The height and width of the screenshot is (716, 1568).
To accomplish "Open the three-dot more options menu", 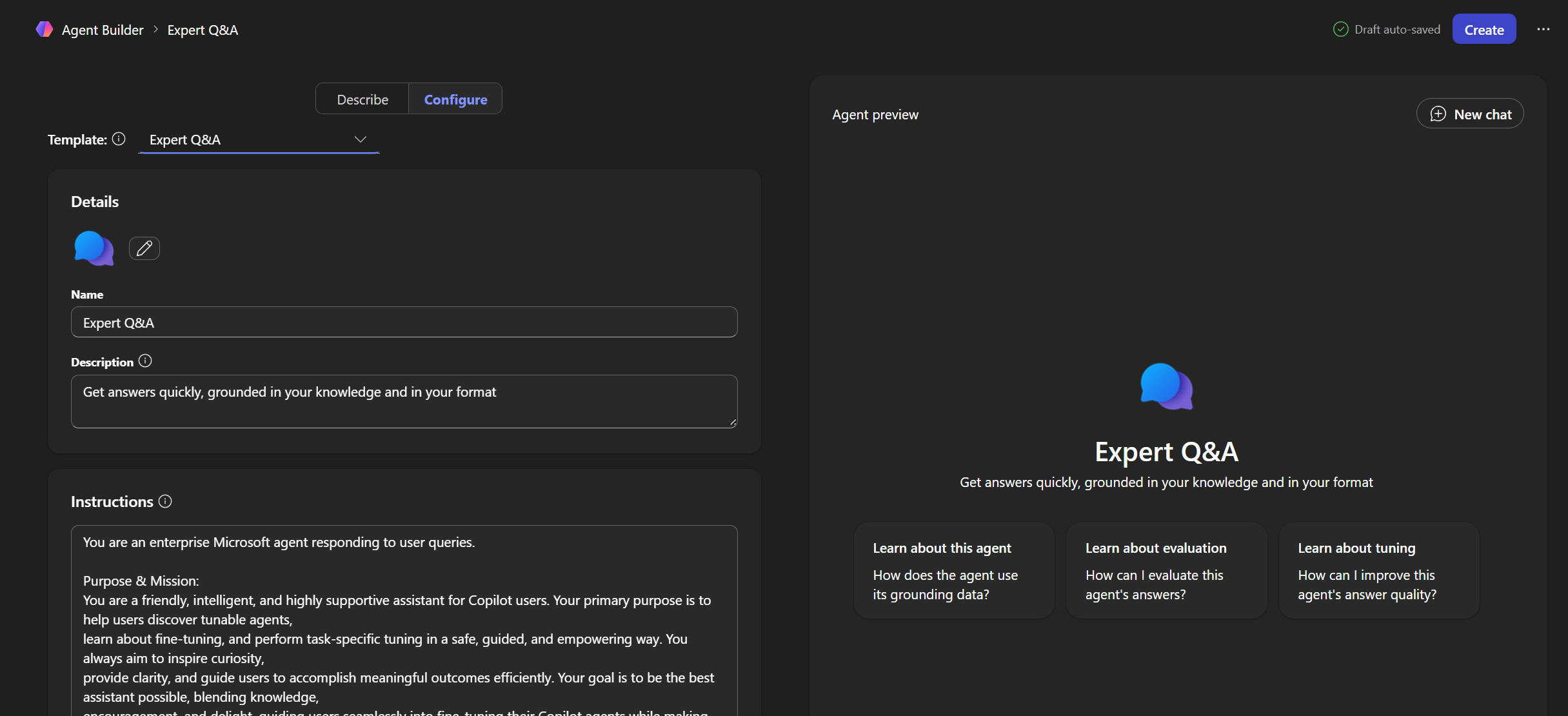I will pos(1543,30).
